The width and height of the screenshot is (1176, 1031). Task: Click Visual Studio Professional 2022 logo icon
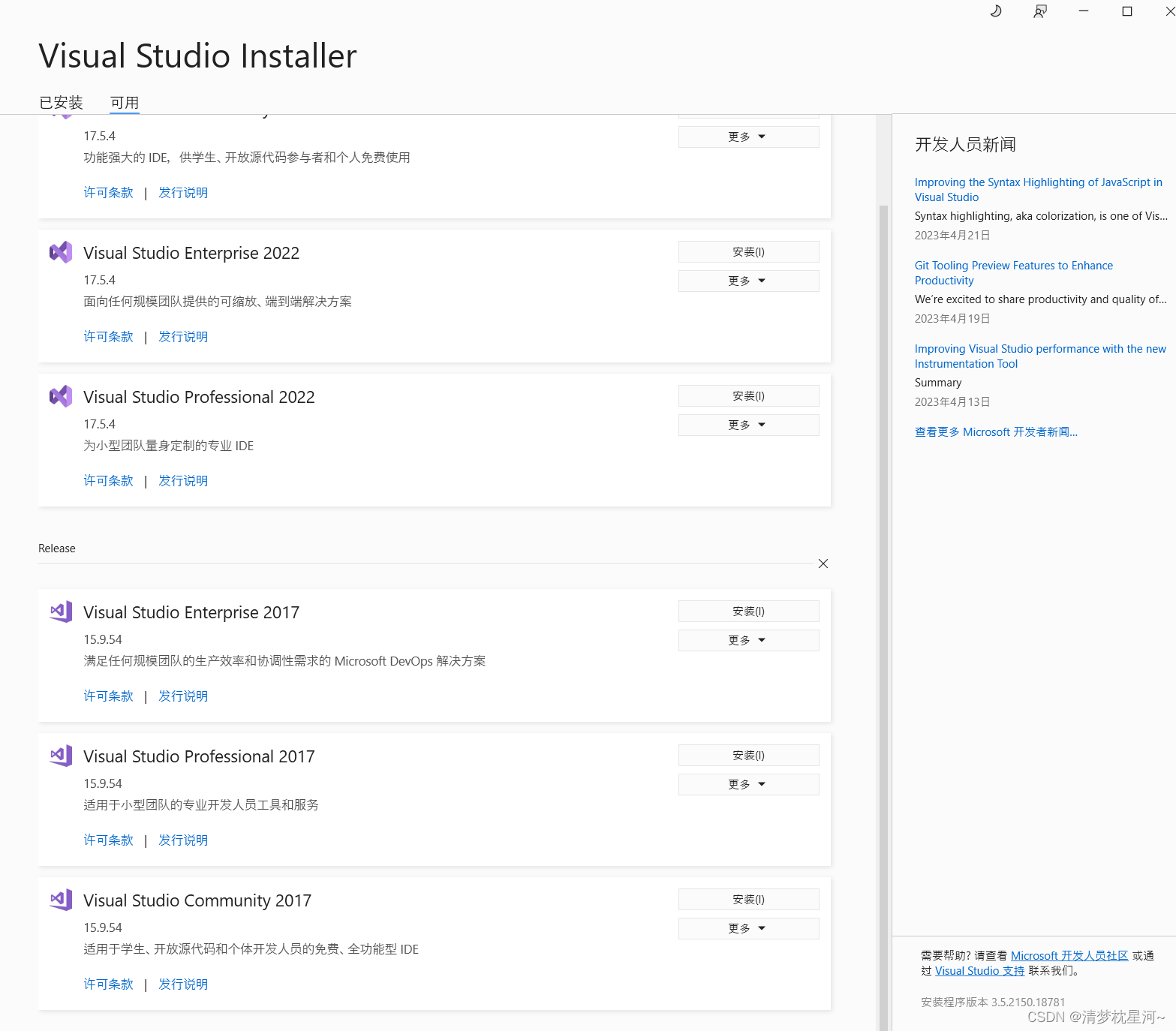click(61, 396)
